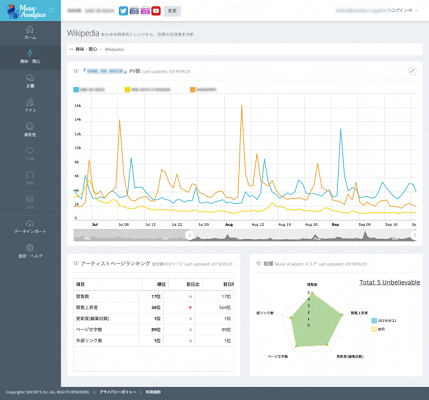
Task: Click left handle of chart range slider
Action: (x=190, y=235)
